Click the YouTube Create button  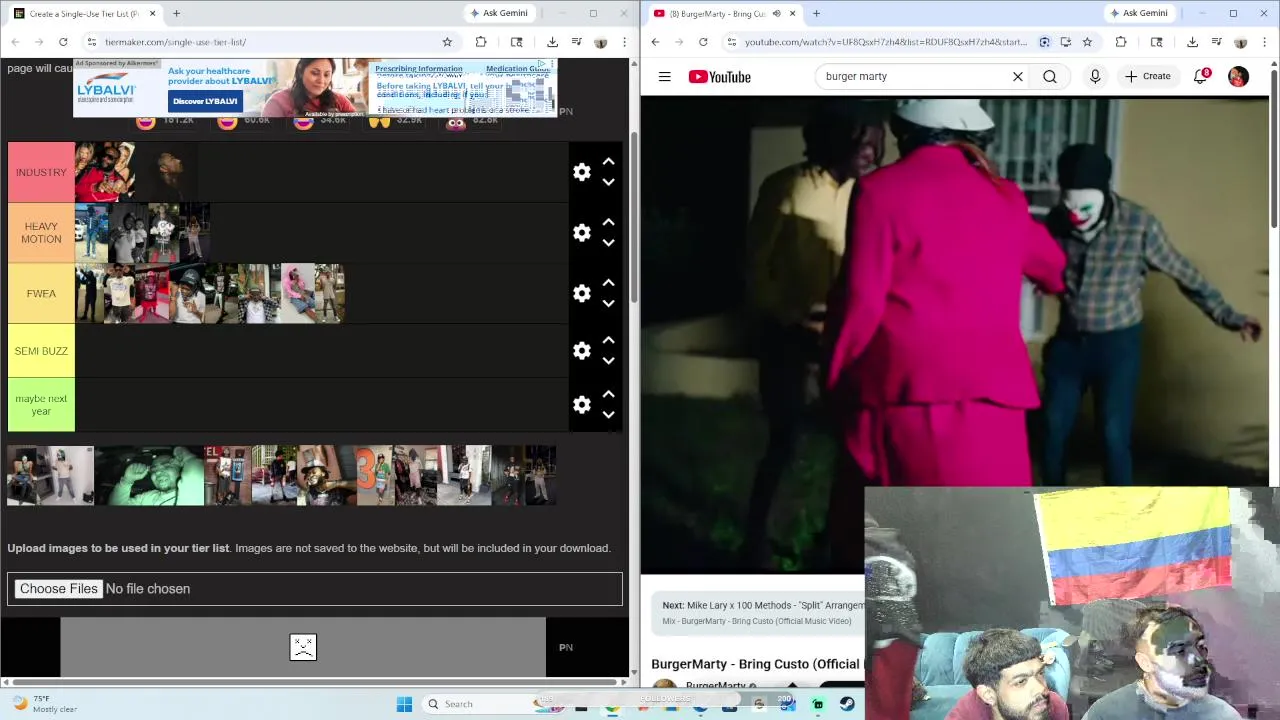[x=1147, y=76]
